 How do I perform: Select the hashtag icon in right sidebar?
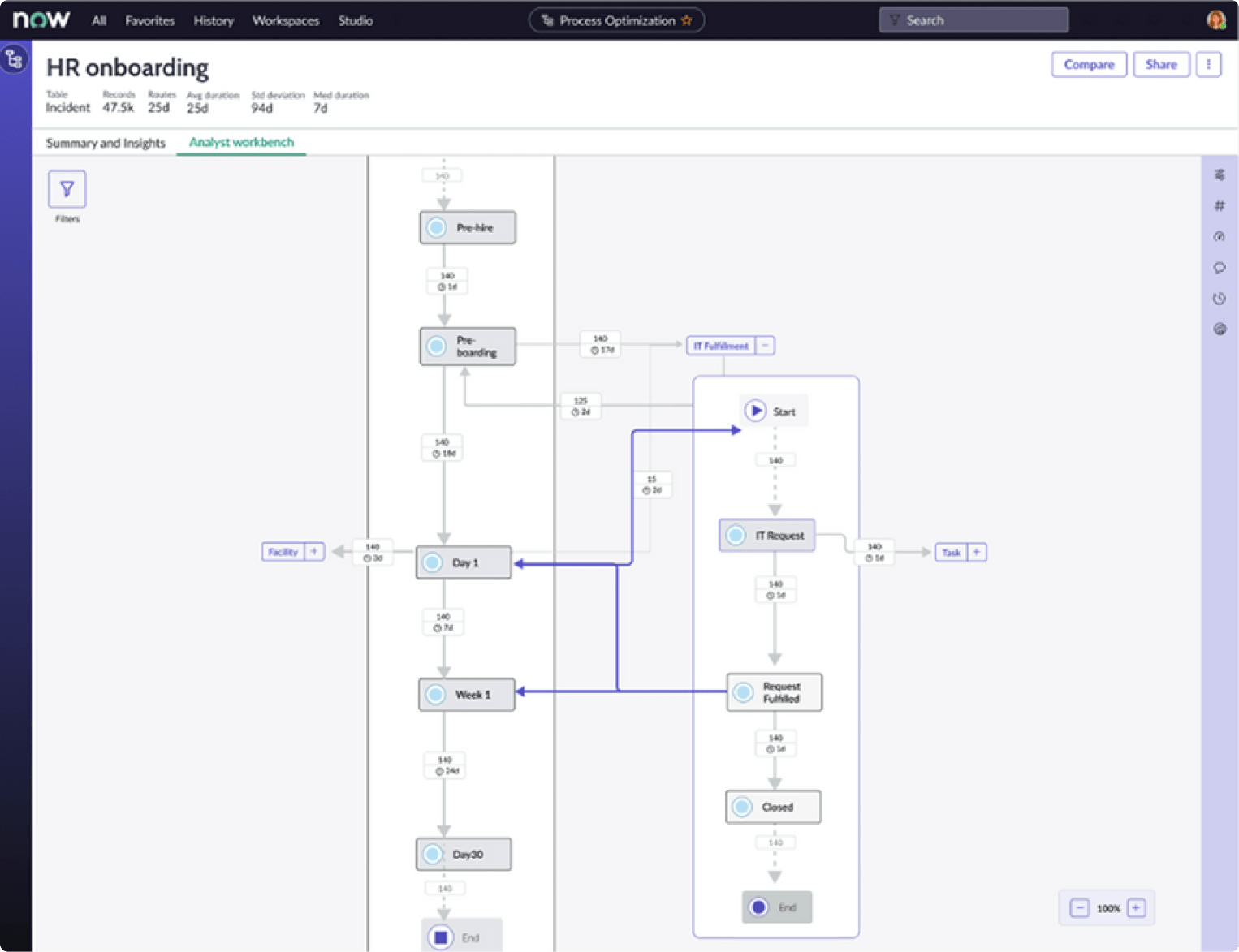click(1219, 205)
